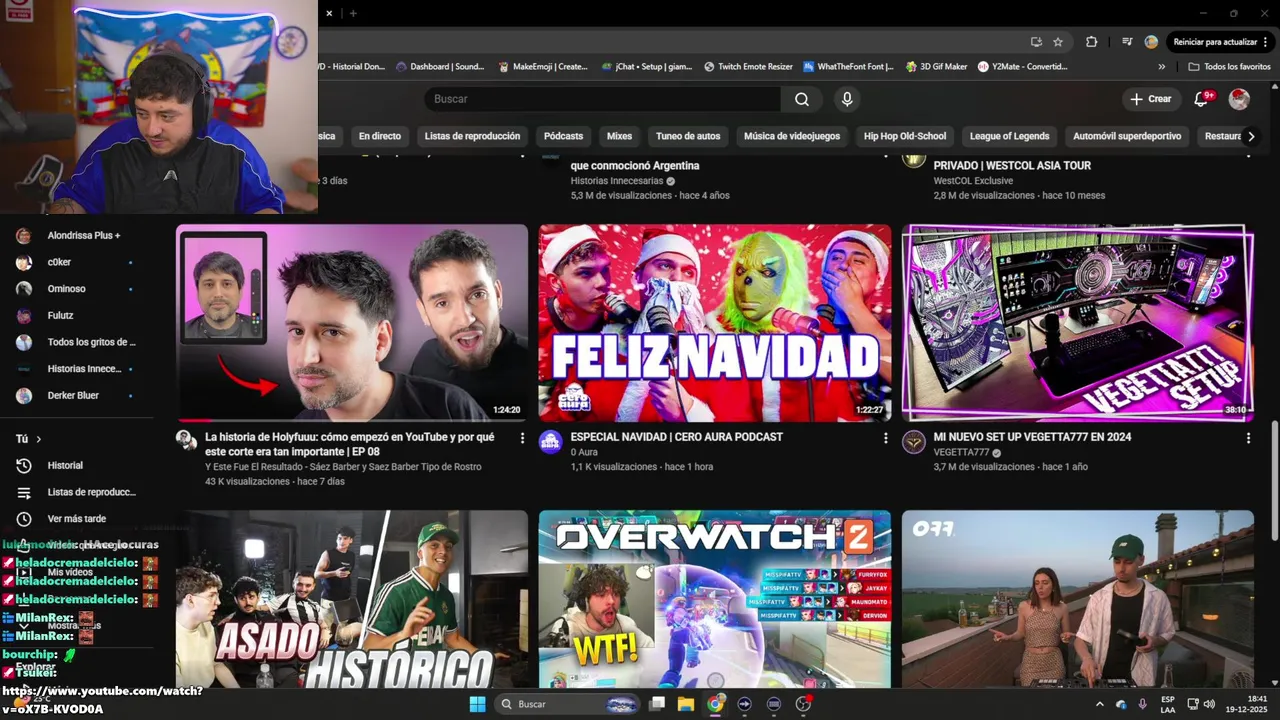
Task: Expand the Tú section chevron
Action: coord(39,439)
